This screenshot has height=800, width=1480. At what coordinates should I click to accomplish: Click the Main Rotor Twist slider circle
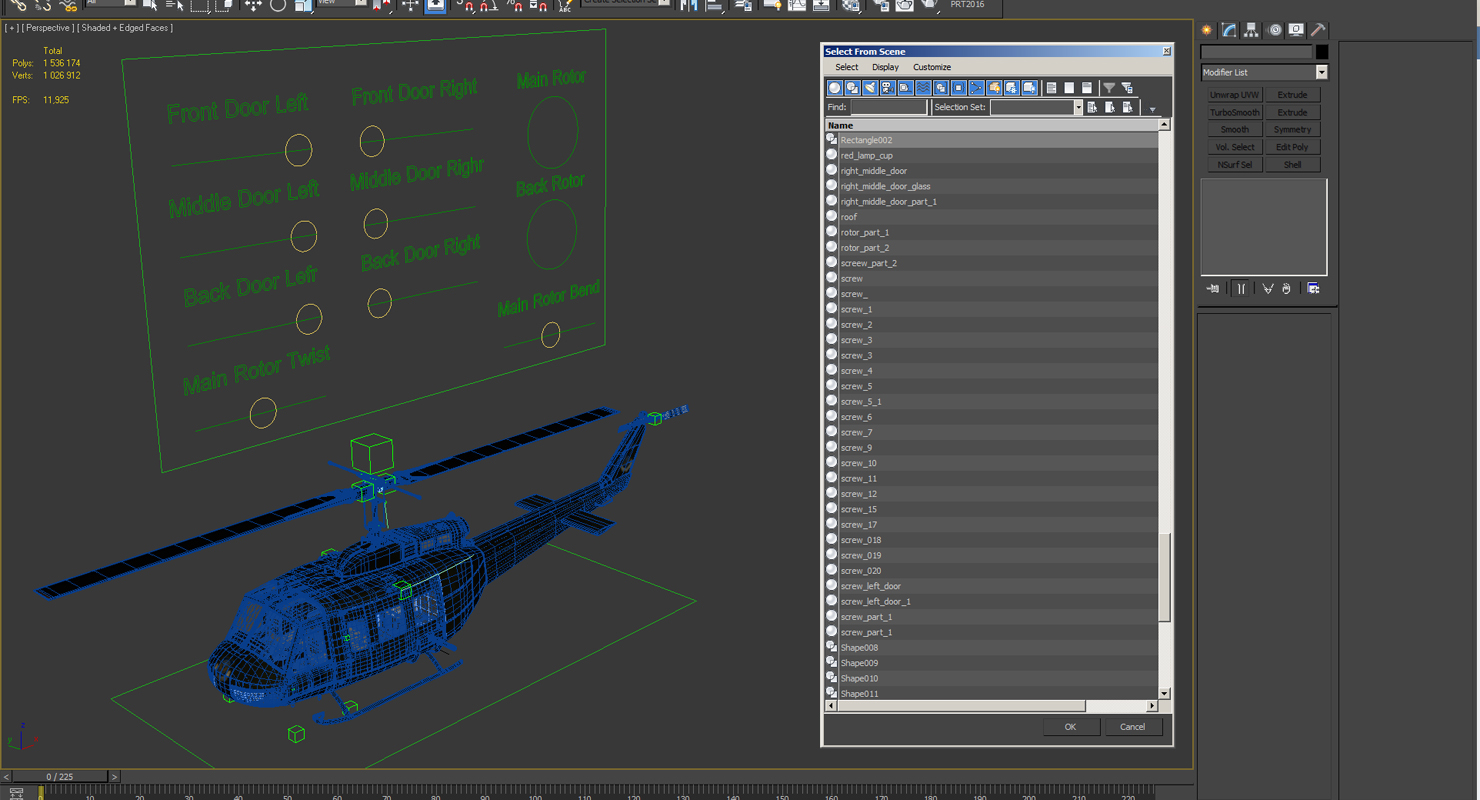tap(263, 412)
